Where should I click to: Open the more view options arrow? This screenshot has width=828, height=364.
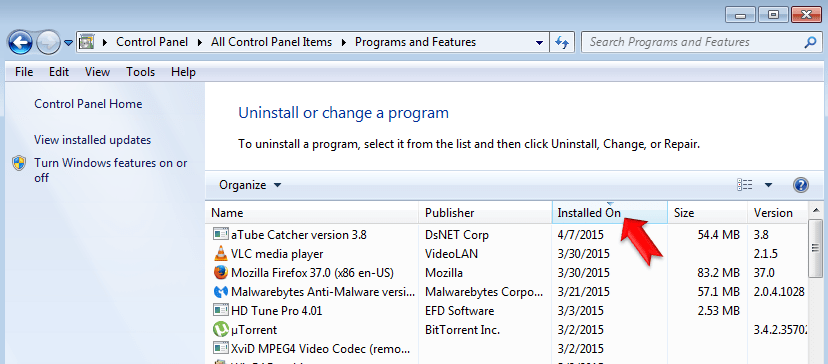click(768, 185)
